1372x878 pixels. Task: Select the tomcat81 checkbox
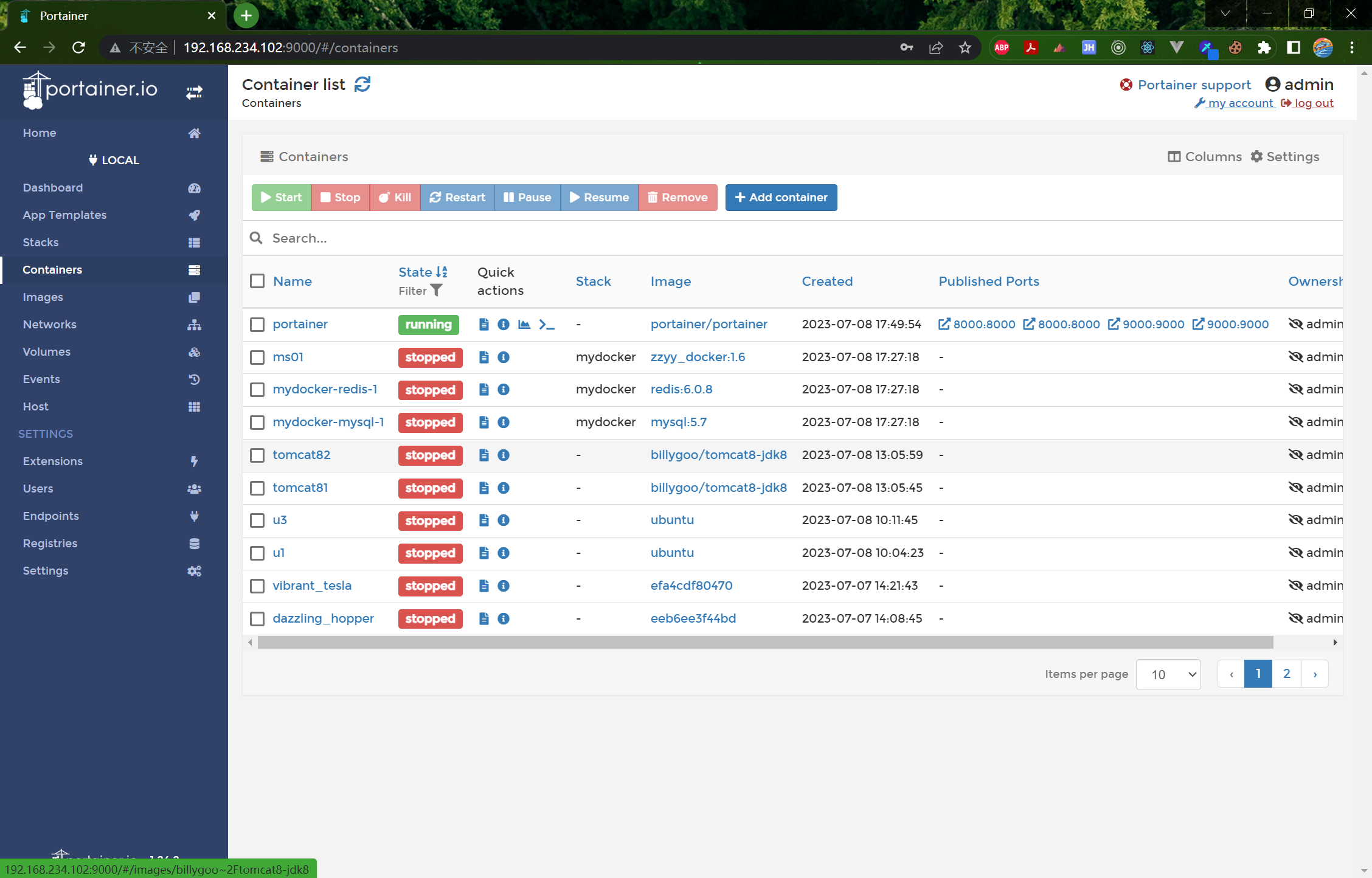257,488
